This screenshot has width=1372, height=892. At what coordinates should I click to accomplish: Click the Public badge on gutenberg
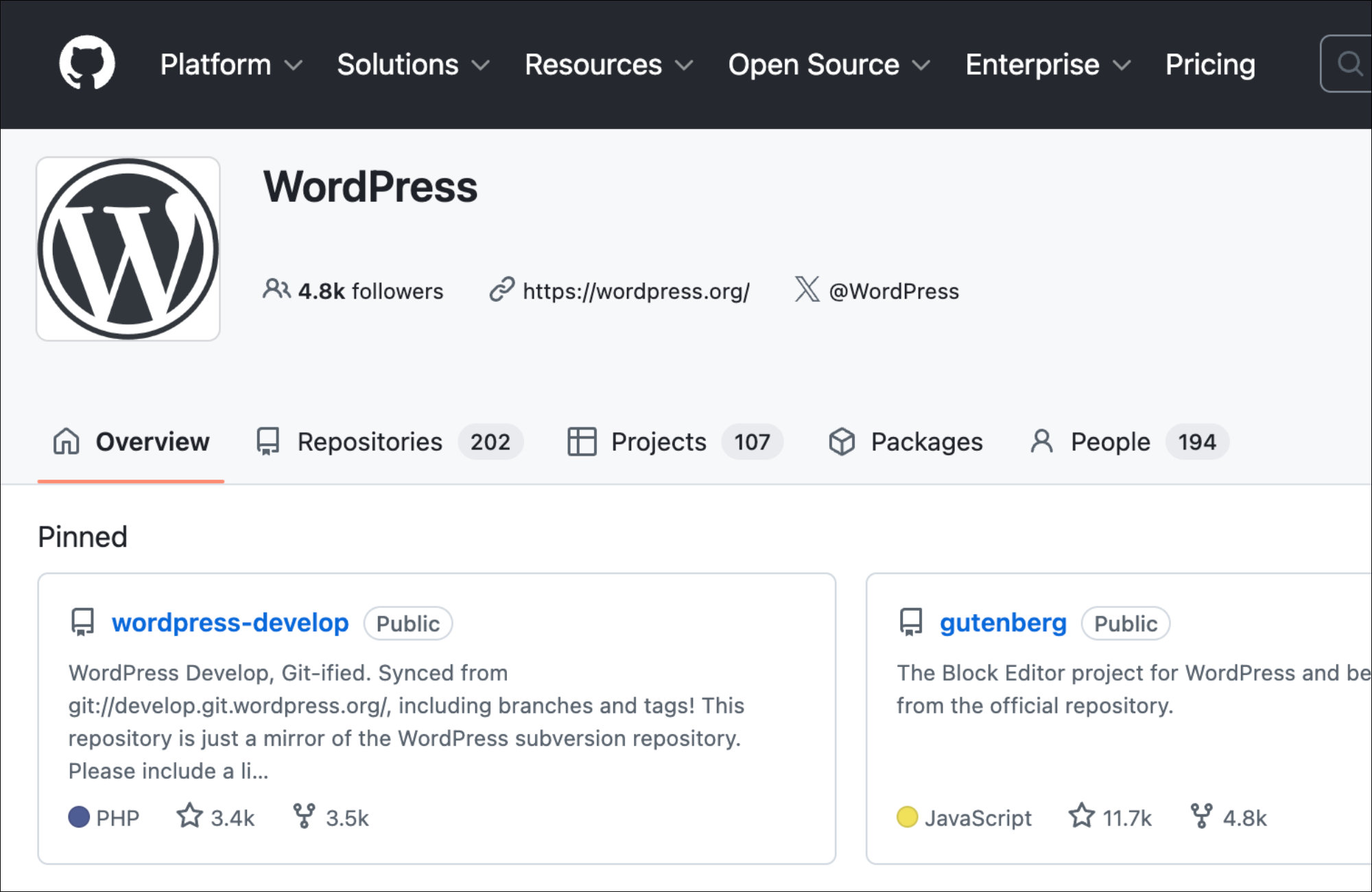(1126, 623)
